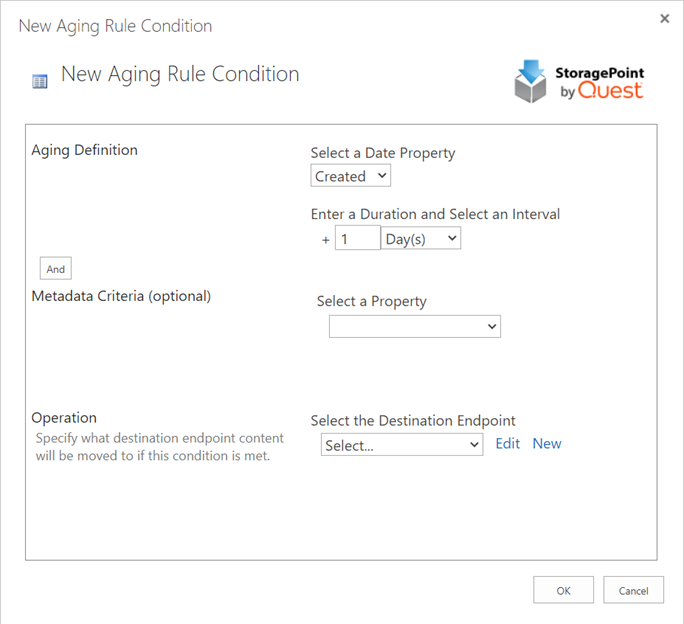Click the Select a Date Property label
Screen dimensions: 684x624
383,153
